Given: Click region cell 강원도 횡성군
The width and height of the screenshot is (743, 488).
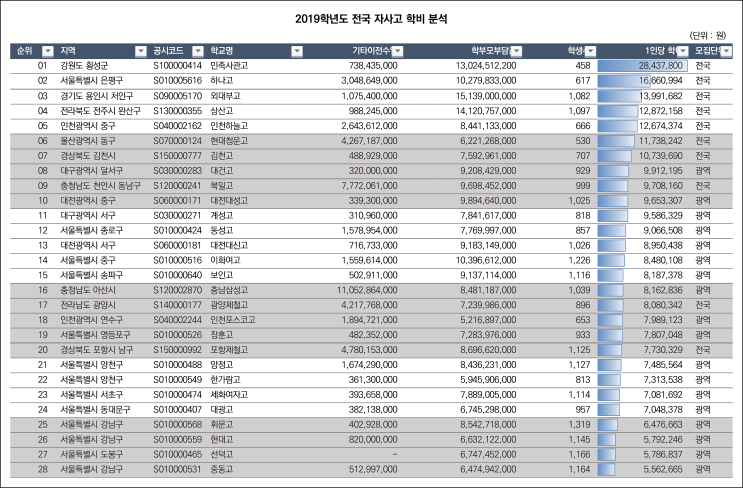Looking at the screenshot, I should pos(84,66).
